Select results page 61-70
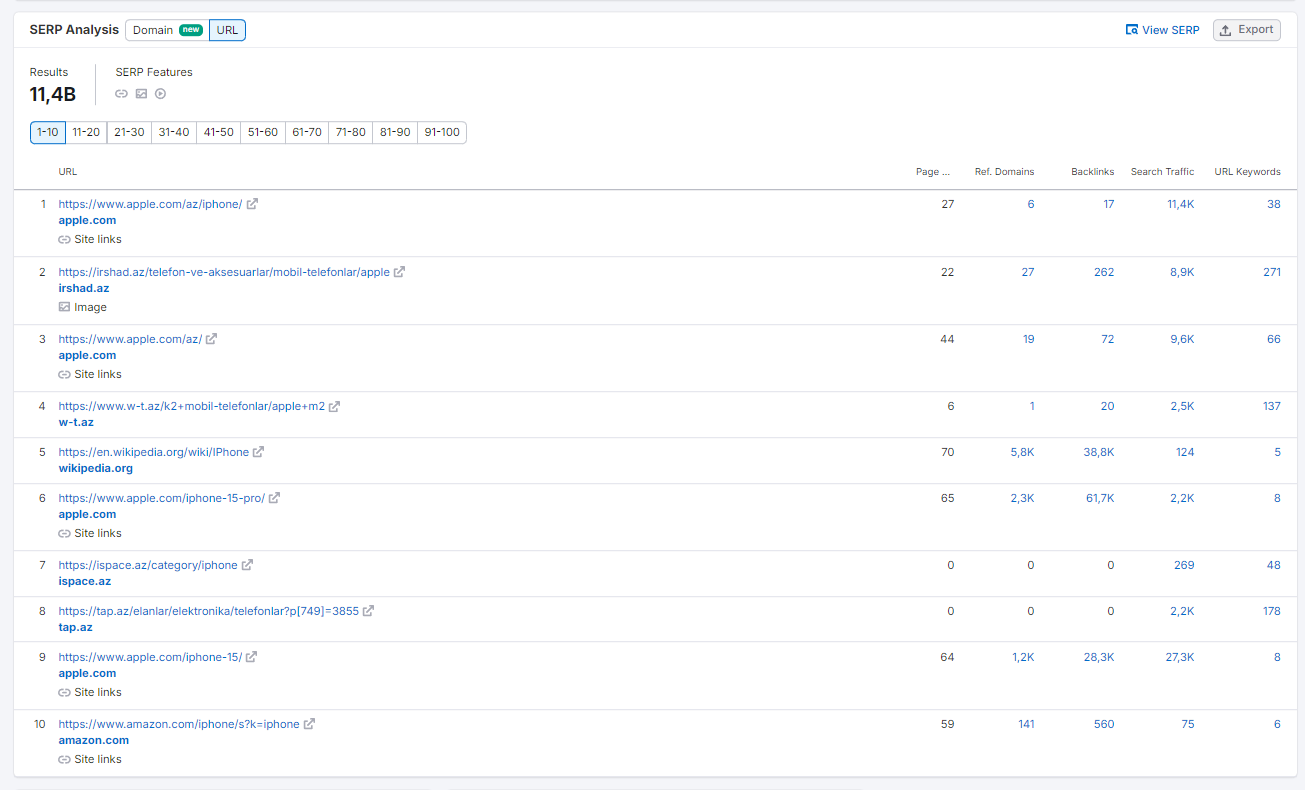 coord(307,132)
